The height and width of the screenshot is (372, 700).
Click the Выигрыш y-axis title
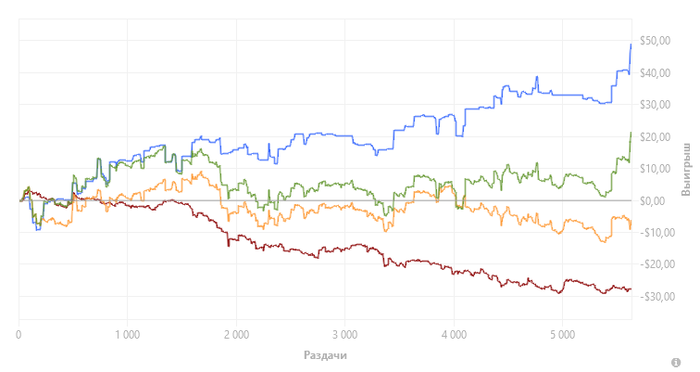coord(686,169)
